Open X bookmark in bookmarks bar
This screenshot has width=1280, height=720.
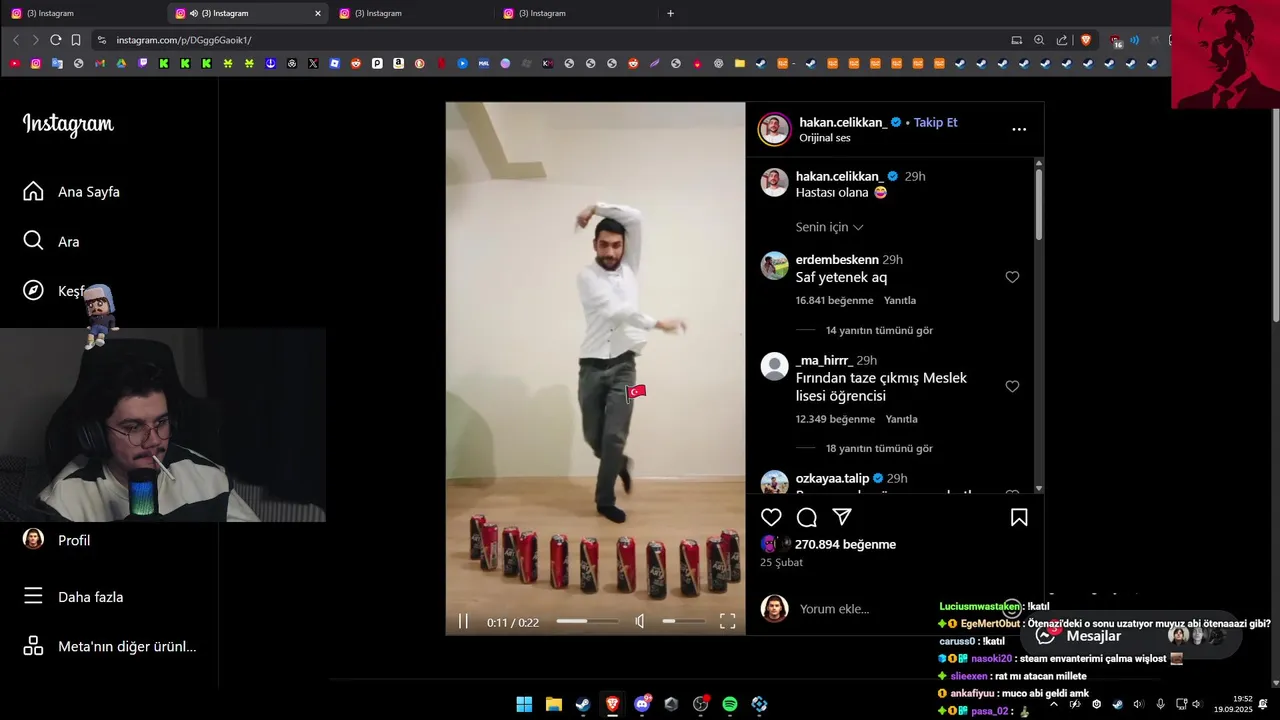tap(313, 63)
